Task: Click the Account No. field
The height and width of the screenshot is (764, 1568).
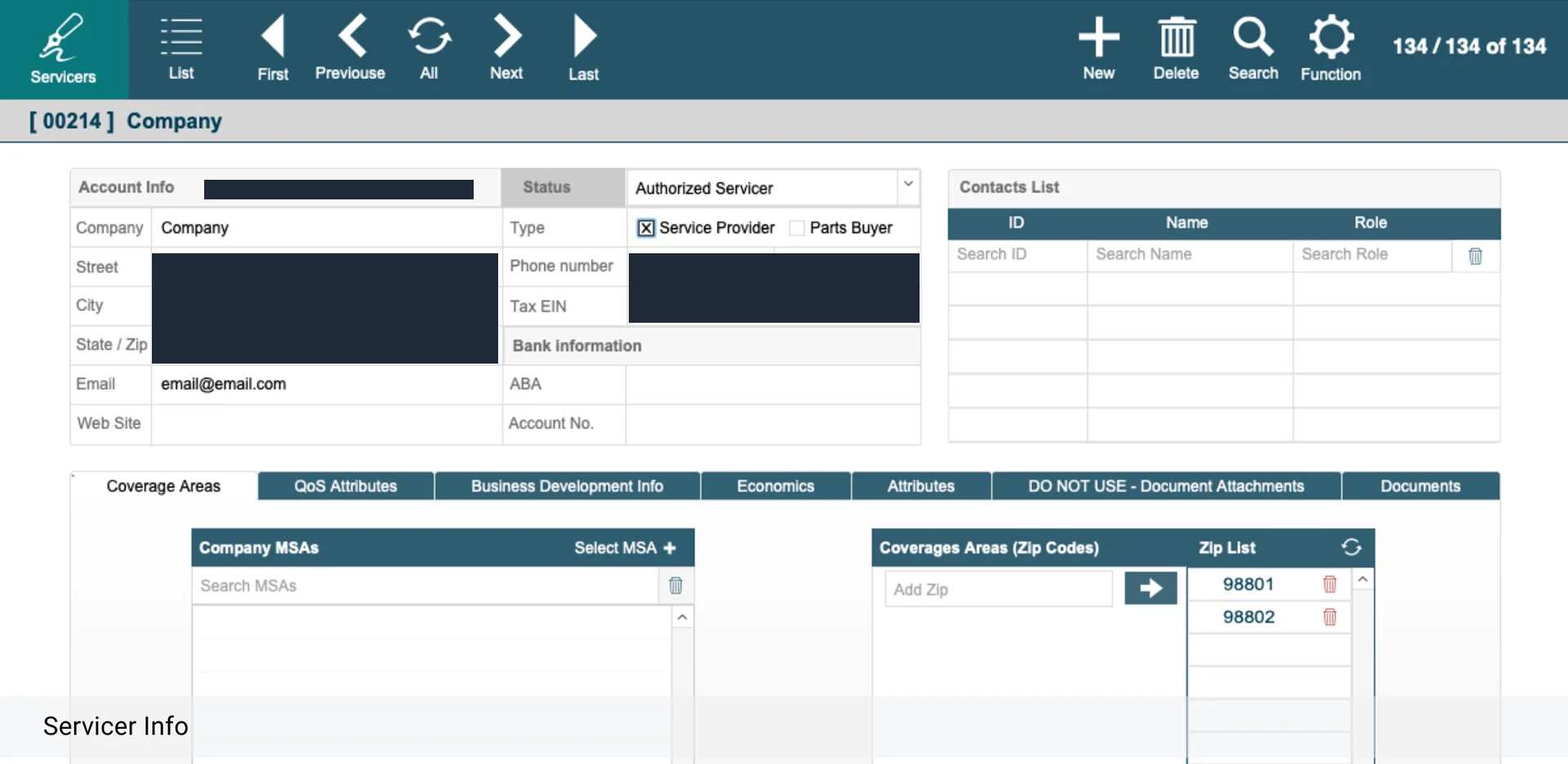Action: pyautogui.click(x=773, y=424)
